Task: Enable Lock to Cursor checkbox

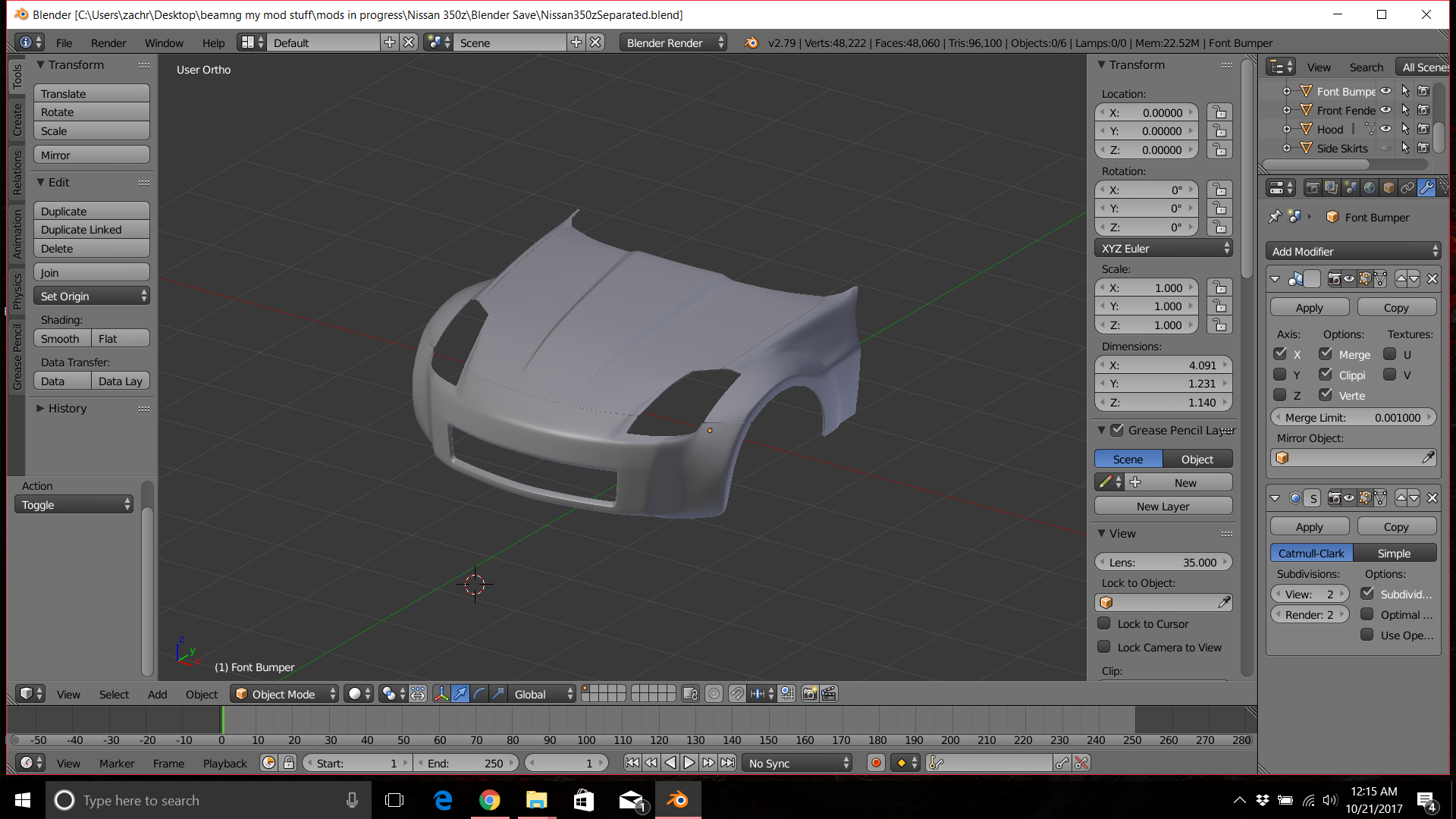Action: [1104, 623]
